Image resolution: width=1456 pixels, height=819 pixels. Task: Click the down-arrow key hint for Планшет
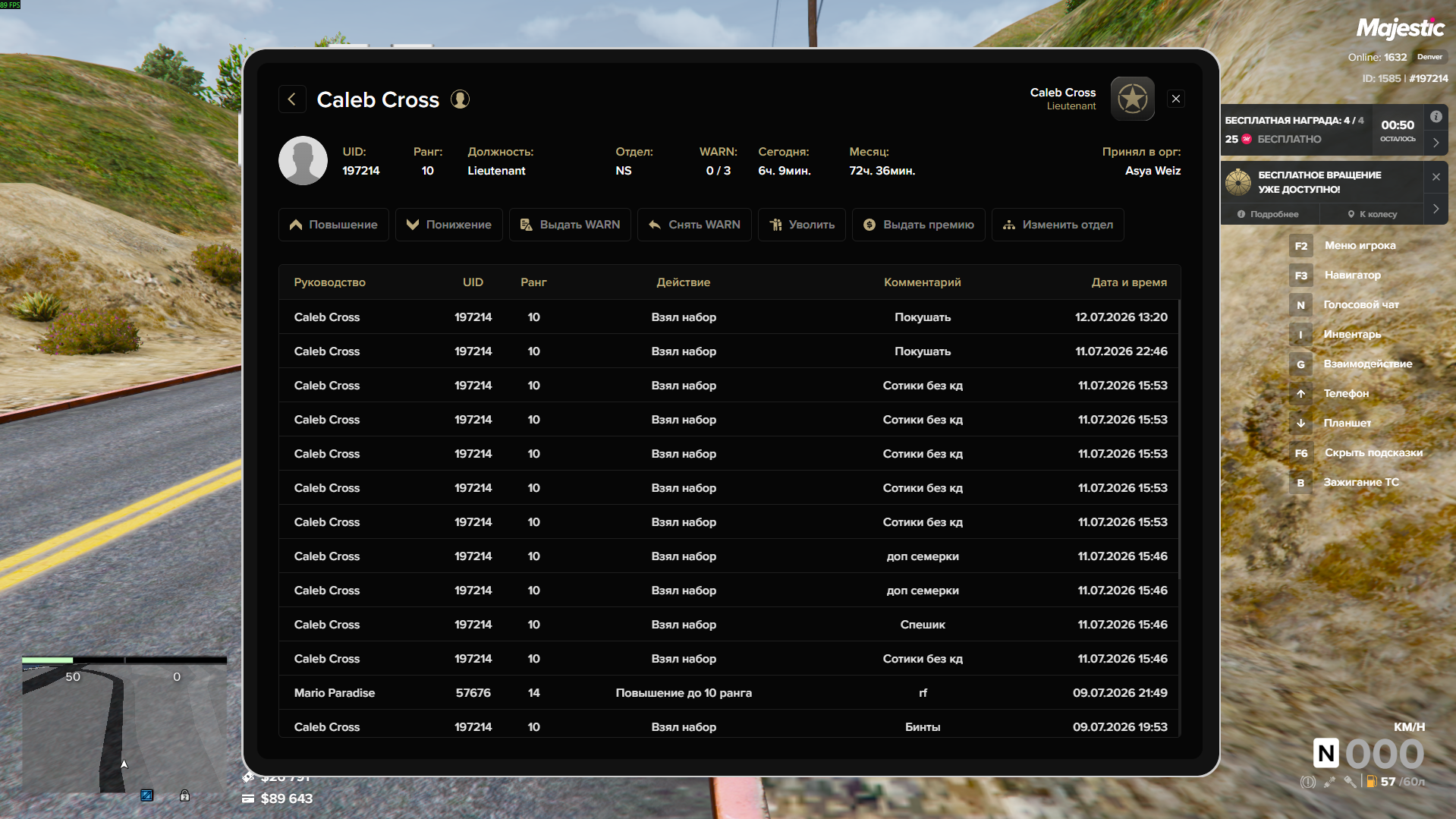1301,424
